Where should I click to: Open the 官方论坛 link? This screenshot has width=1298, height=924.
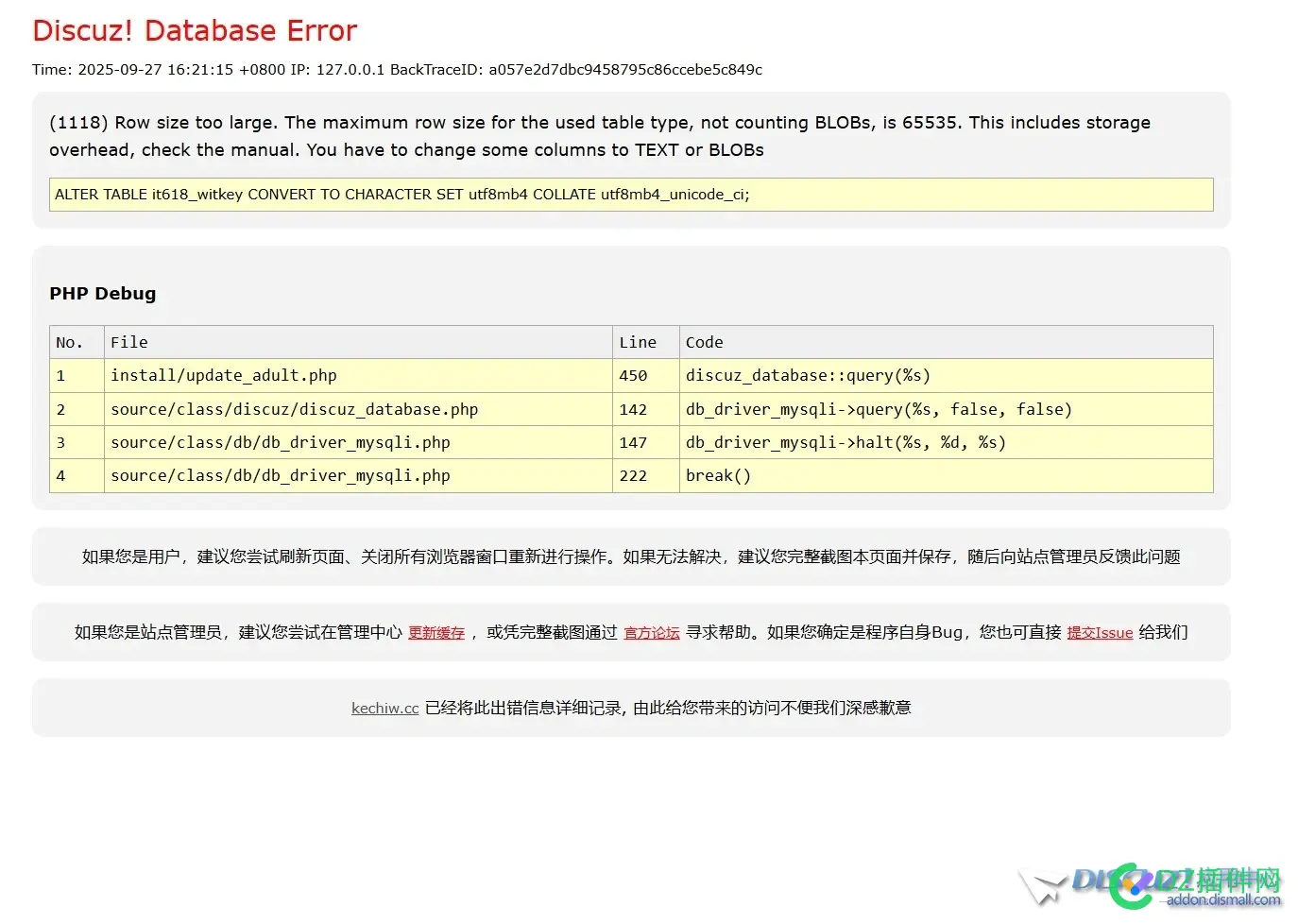(x=651, y=632)
